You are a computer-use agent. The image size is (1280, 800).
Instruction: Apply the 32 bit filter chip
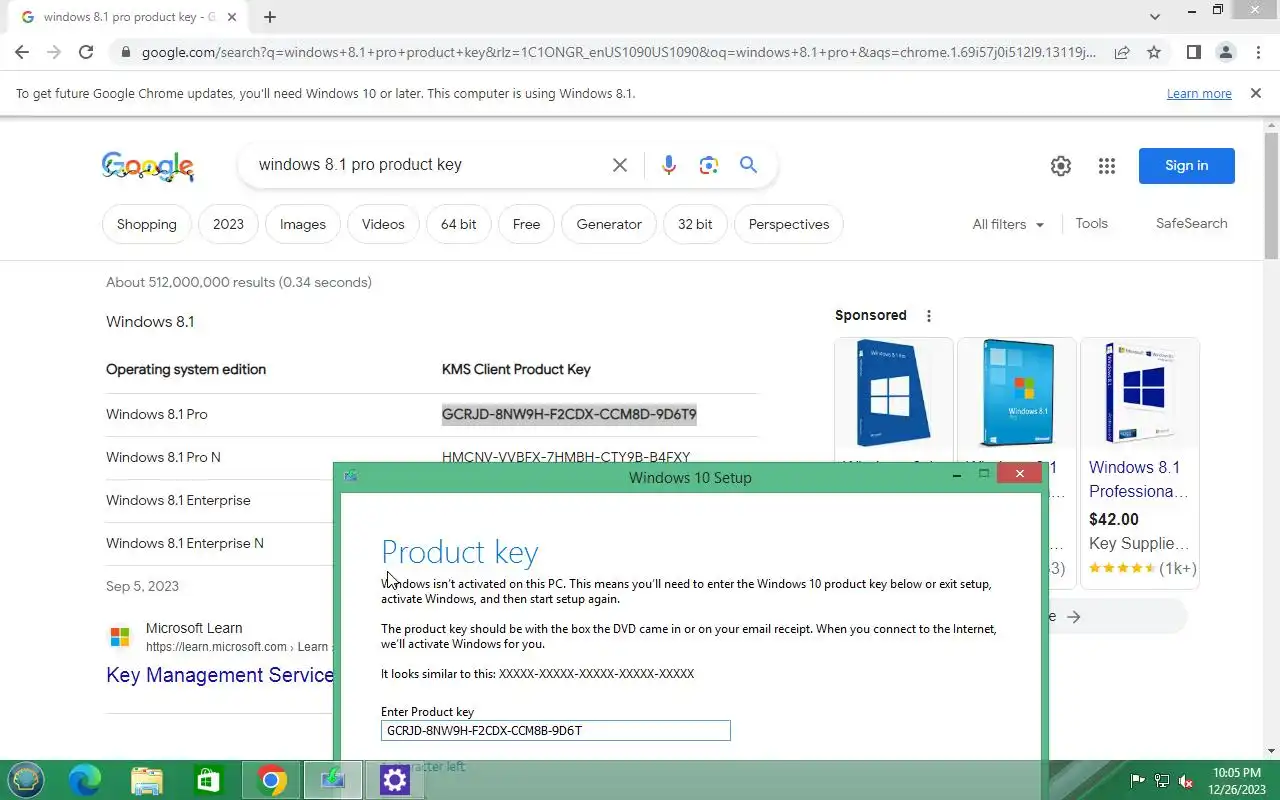(695, 224)
